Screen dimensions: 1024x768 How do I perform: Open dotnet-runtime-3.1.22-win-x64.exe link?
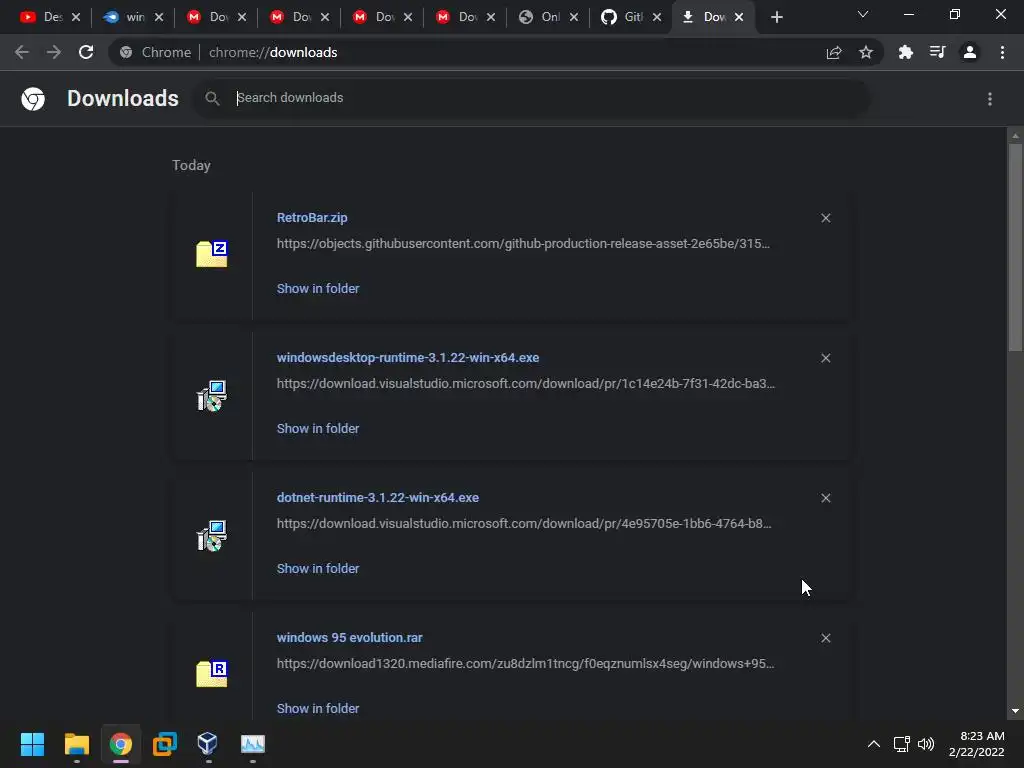click(378, 498)
